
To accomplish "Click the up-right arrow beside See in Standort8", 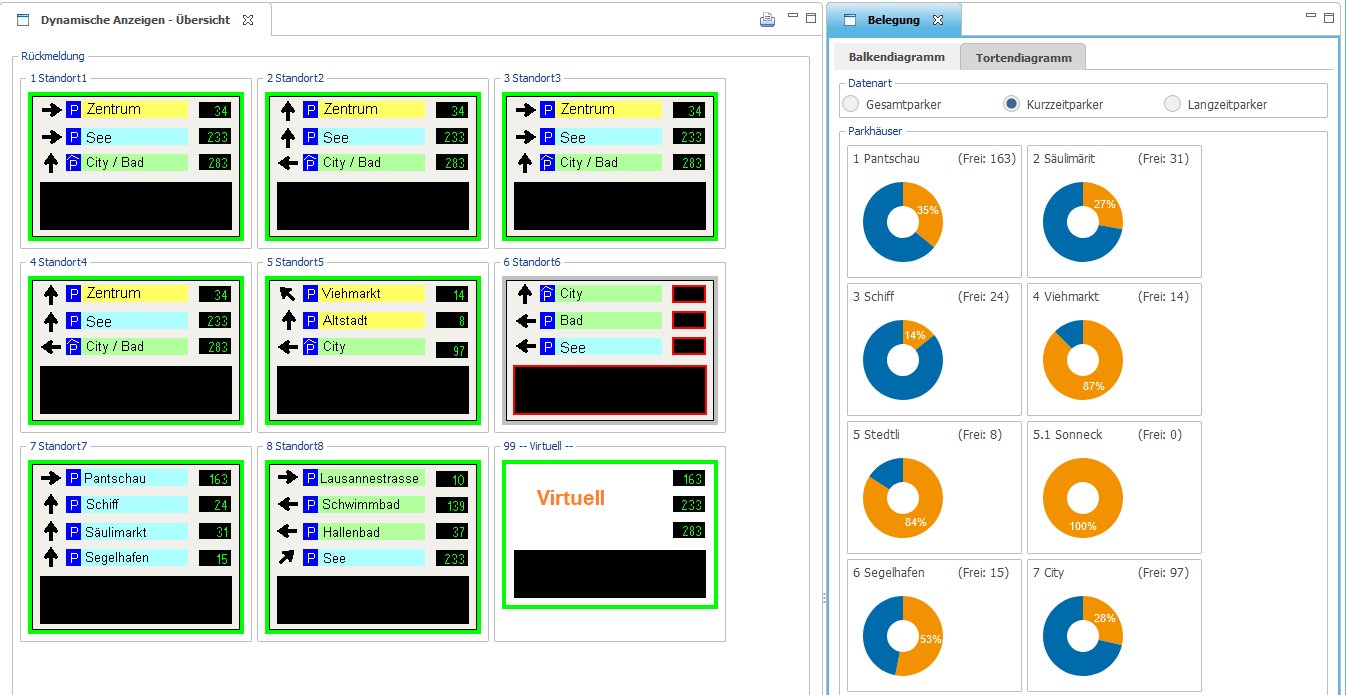I will pyautogui.click(x=287, y=558).
